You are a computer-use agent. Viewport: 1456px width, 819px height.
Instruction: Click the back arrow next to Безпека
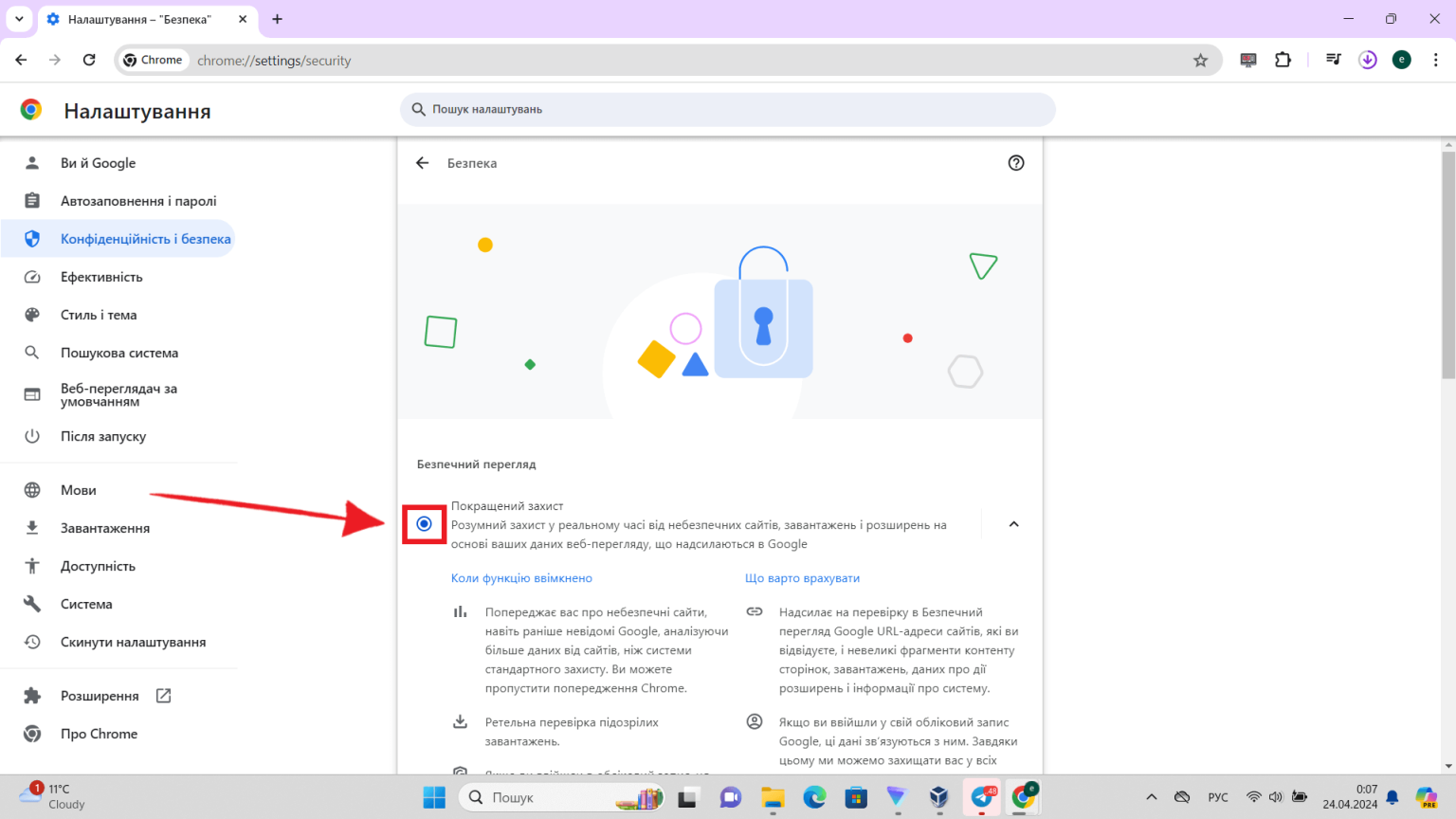[422, 163]
